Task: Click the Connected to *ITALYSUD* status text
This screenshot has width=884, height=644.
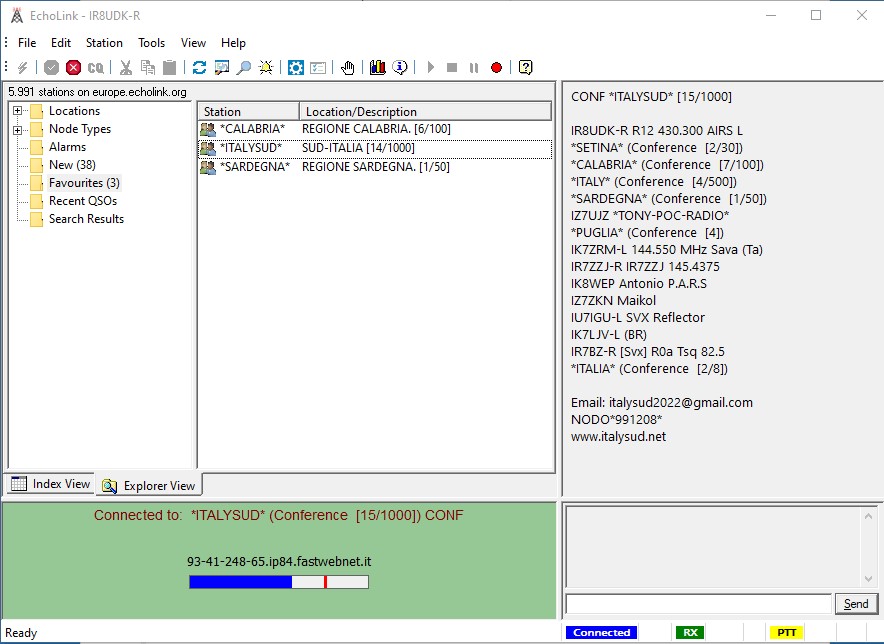Action: point(279,515)
